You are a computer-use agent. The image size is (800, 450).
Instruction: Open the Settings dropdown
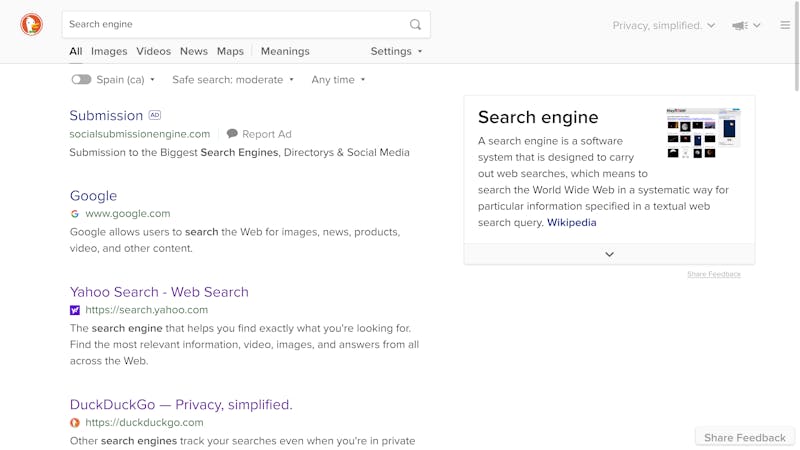[396, 51]
